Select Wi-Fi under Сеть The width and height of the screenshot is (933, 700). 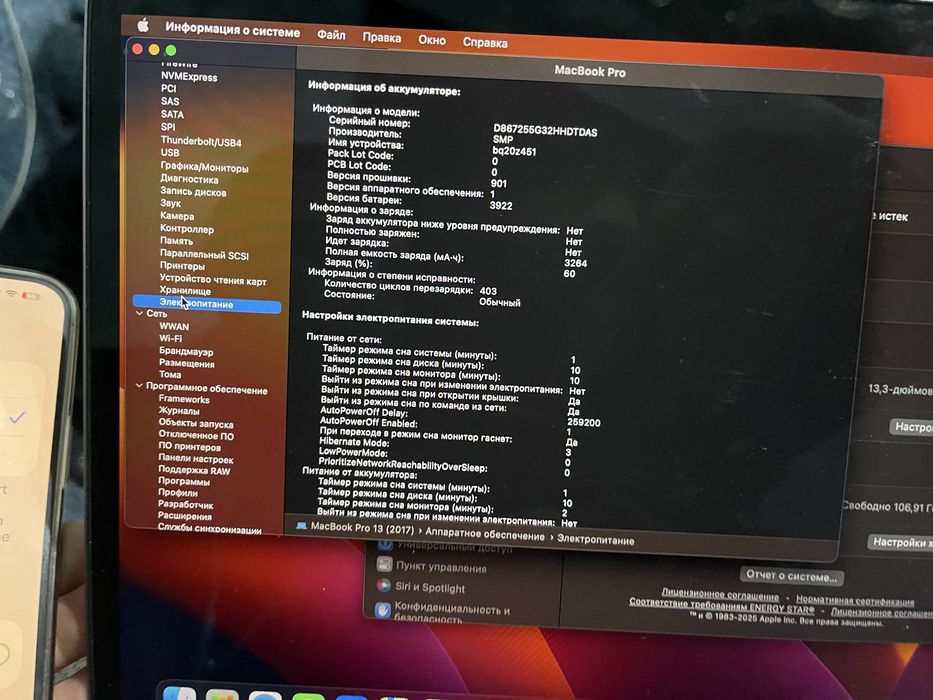[170, 339]
